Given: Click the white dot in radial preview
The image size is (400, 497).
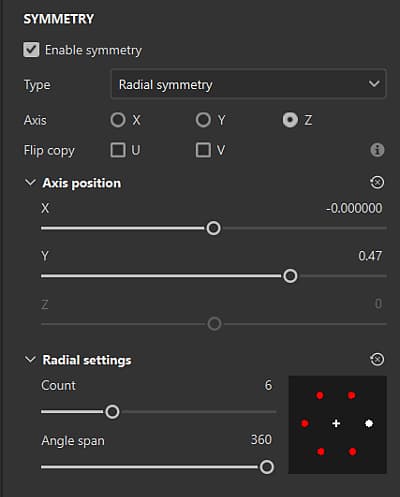Looking at the screenshot, I should point(369,423).
